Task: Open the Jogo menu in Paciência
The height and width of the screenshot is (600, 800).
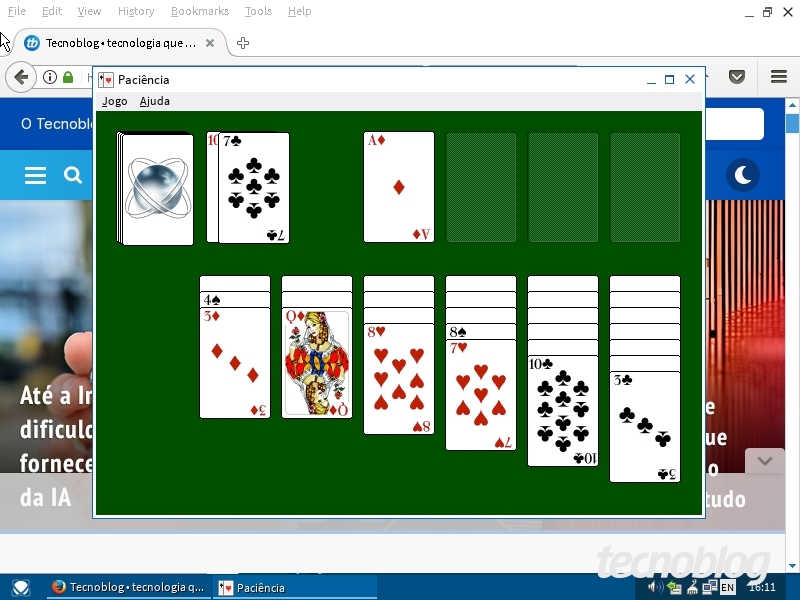Action: tap(113, 101)
